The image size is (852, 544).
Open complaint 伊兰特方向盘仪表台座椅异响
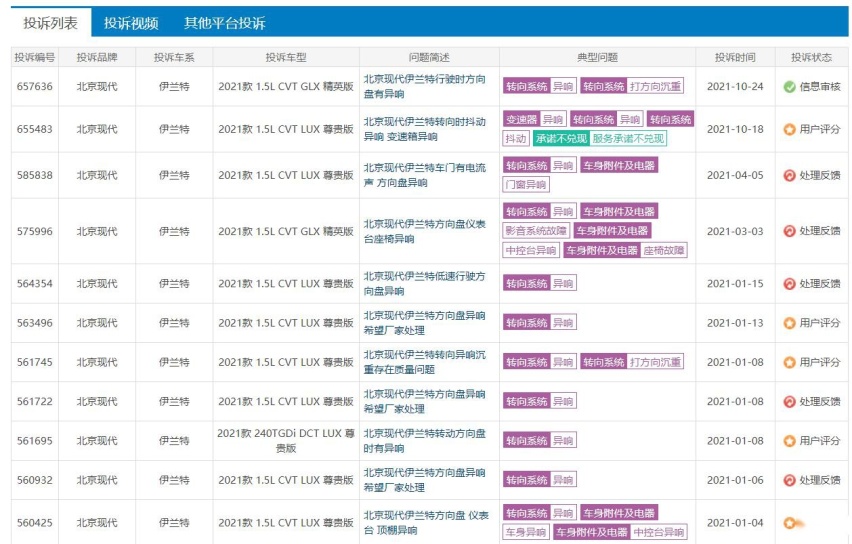(424, 232)
